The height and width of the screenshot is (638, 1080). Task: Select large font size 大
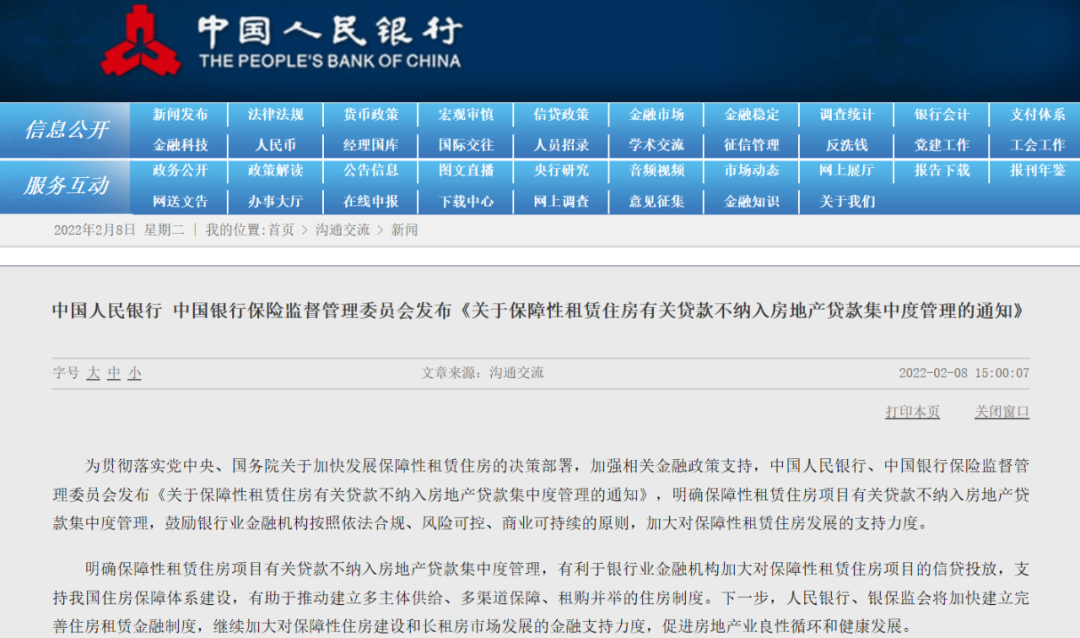[93, 371]
